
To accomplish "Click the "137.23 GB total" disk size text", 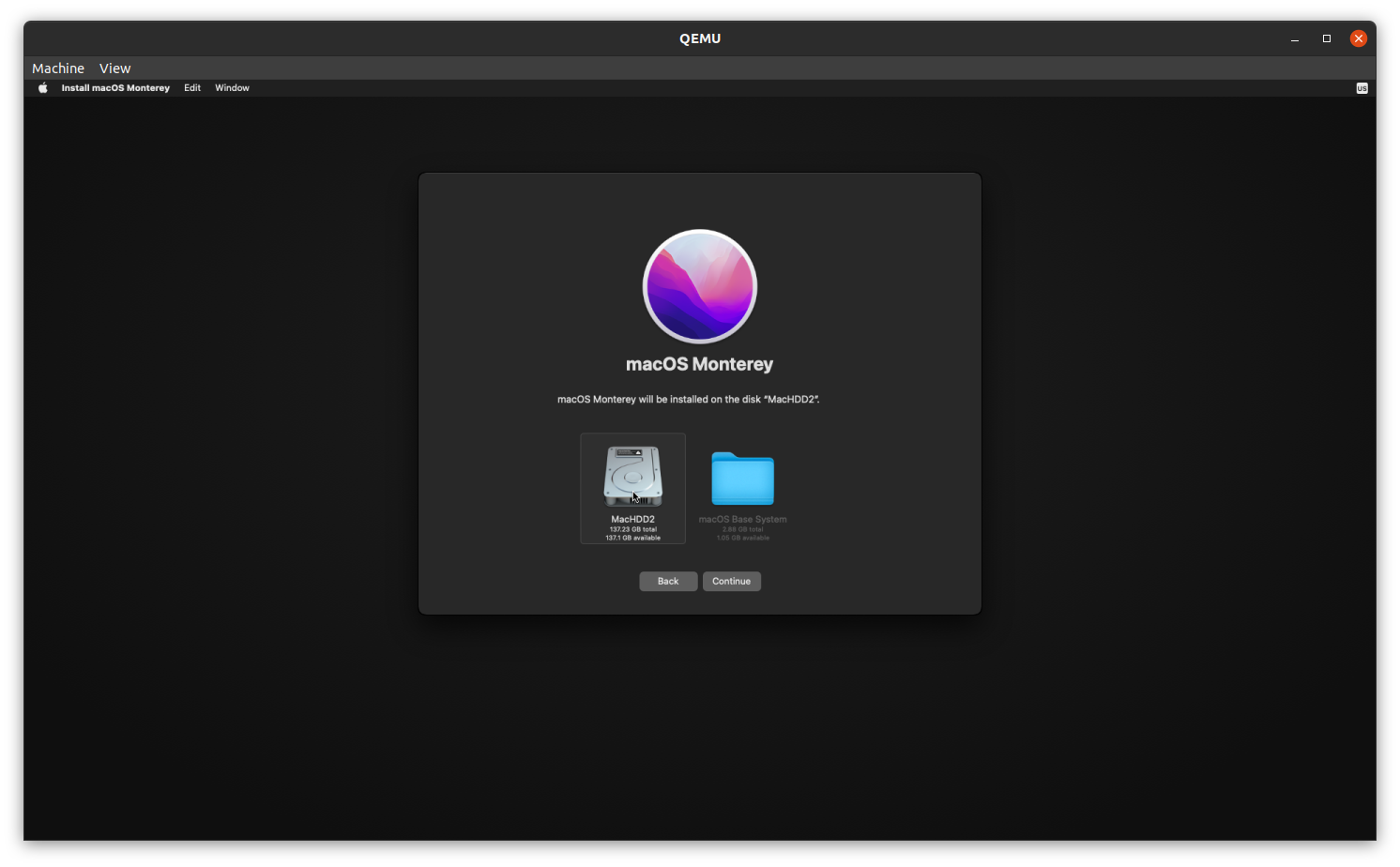I will point(633,529).
